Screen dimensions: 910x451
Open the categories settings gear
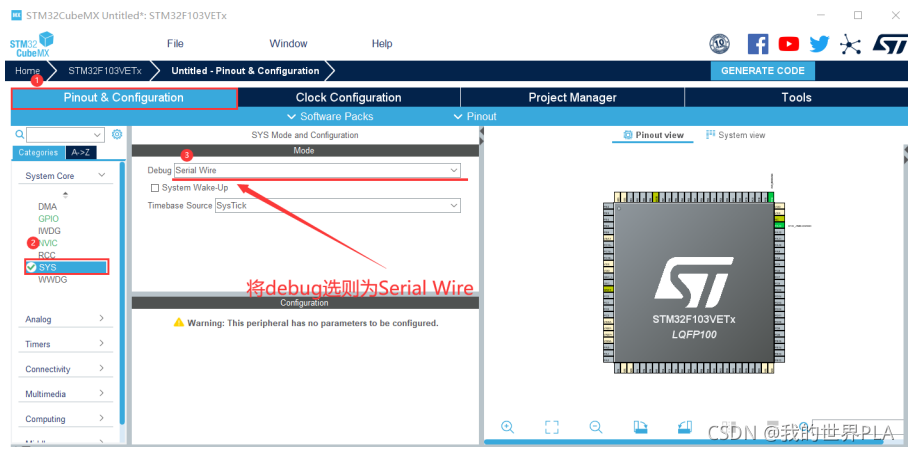(117, 135)
